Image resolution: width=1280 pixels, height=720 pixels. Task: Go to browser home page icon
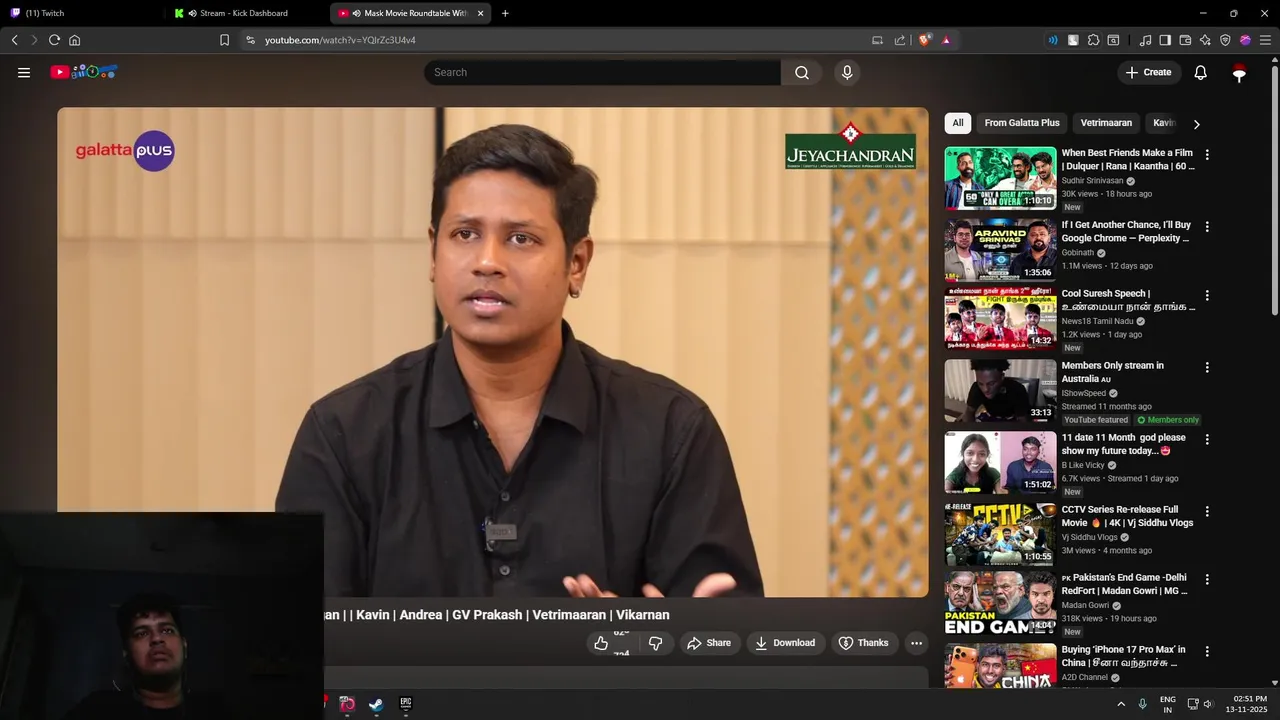click(x=75, y=40)
